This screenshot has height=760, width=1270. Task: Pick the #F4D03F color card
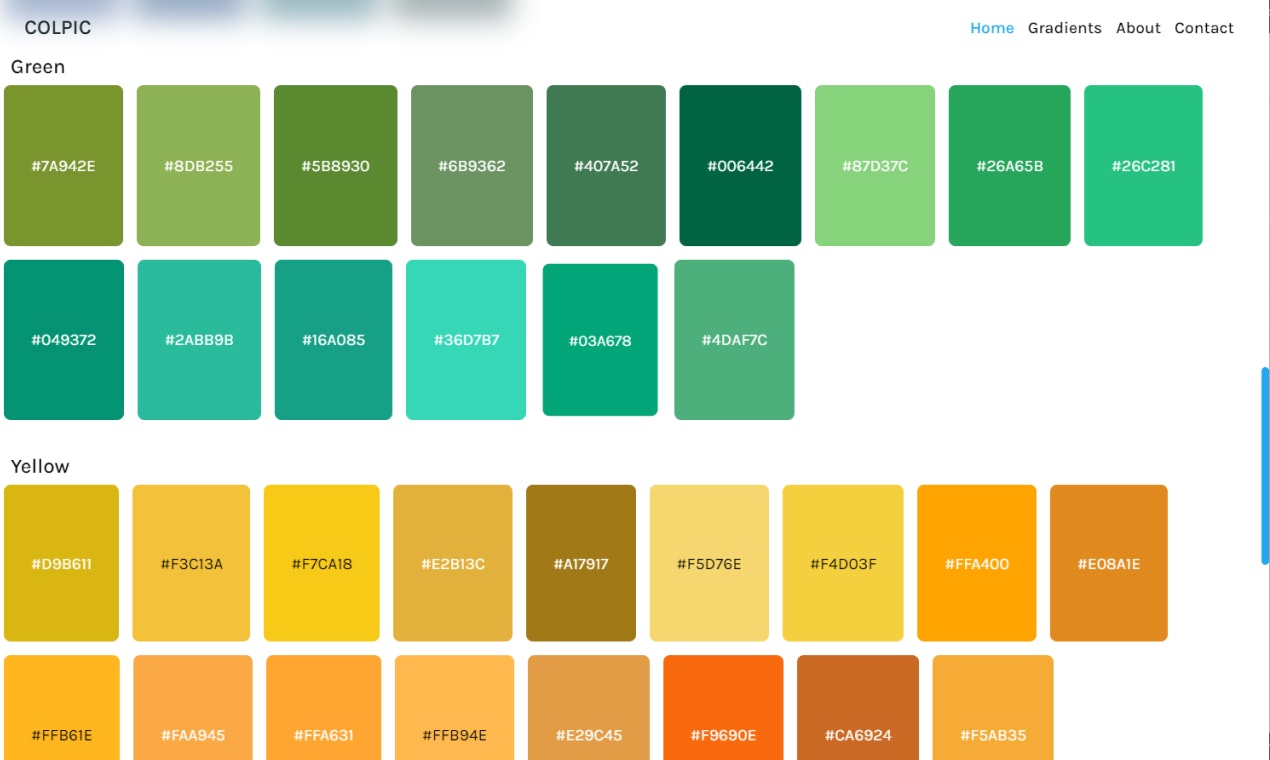click(x=843, y=563)
